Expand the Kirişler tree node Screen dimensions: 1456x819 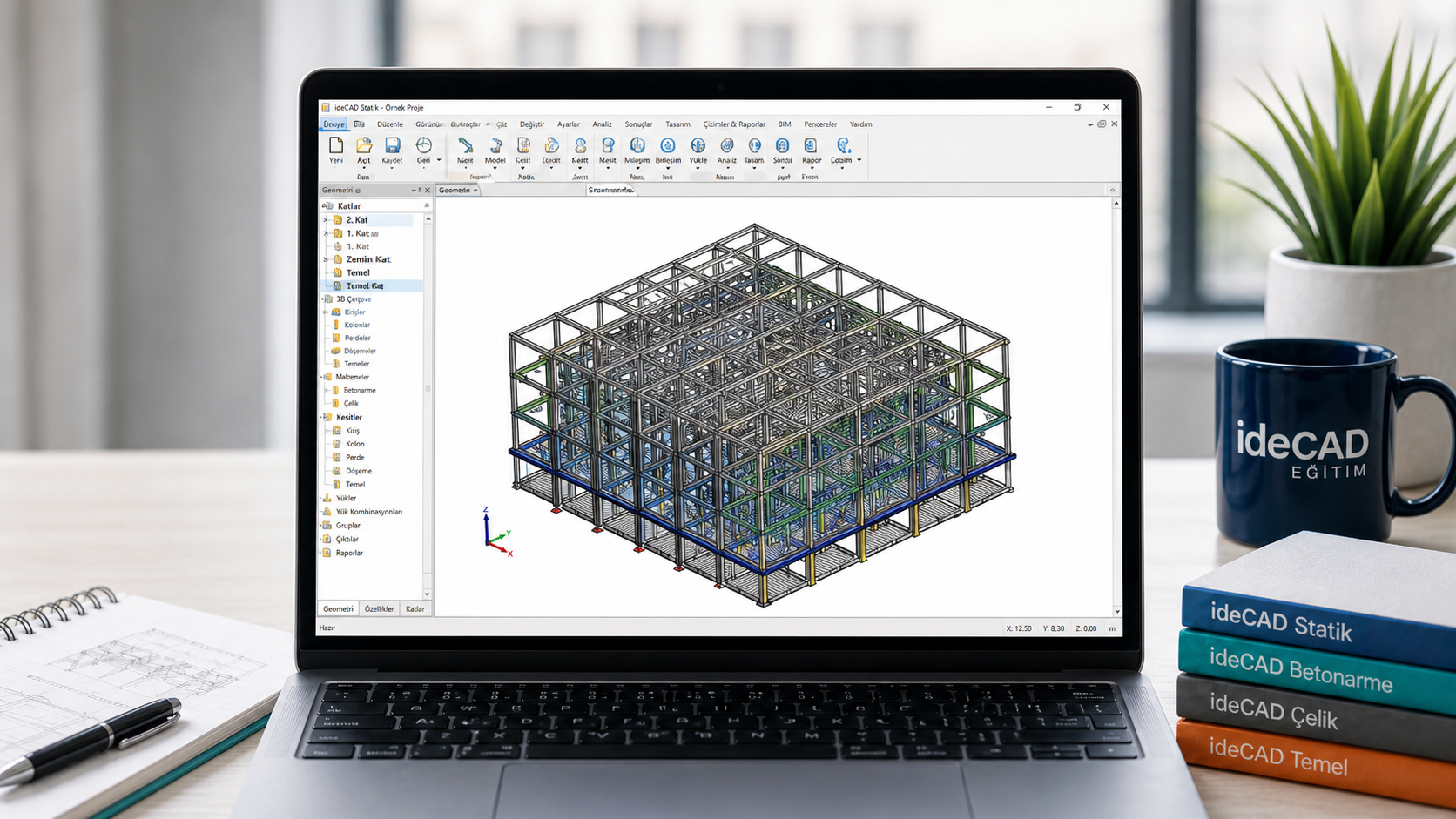click(x=326, y=312)
